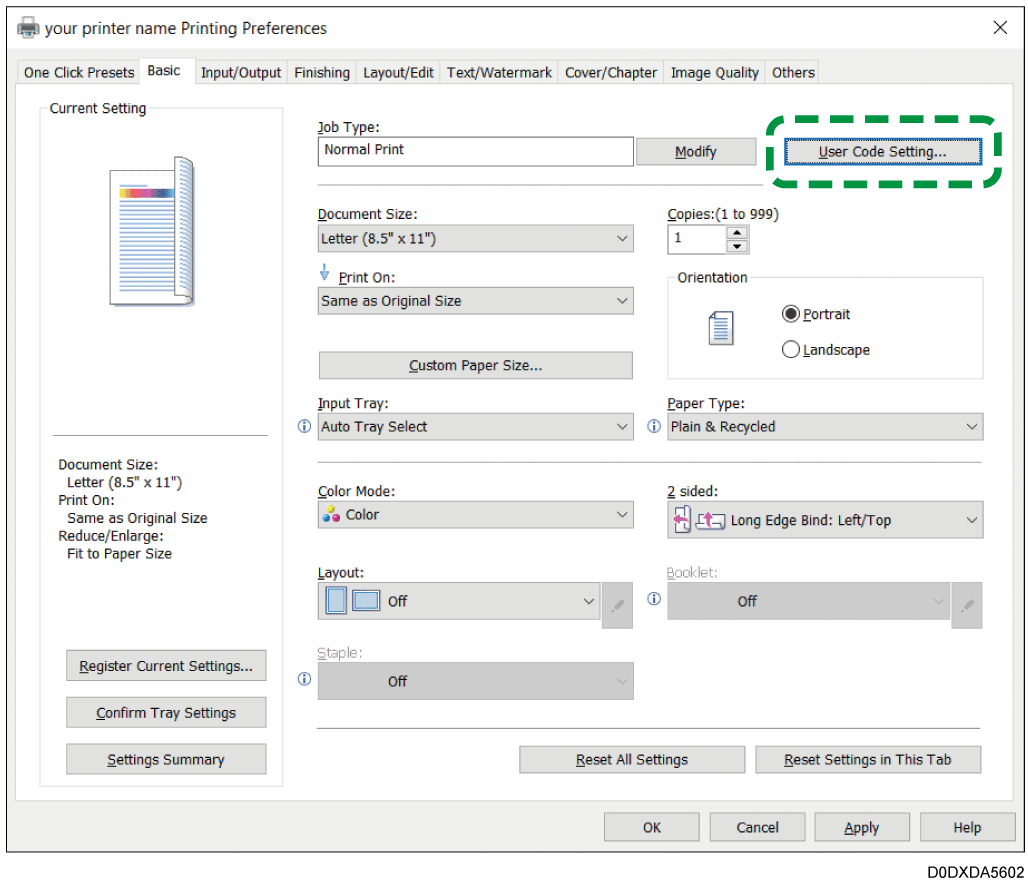Click the User Code Setting button
Image resolution: width=1028 pixels, height=885 pixels.
pos(882,152)
